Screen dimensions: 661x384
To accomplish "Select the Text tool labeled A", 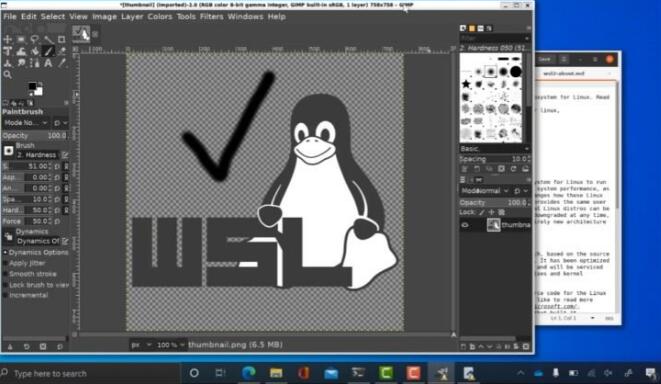I will click(x=48, y=63).
